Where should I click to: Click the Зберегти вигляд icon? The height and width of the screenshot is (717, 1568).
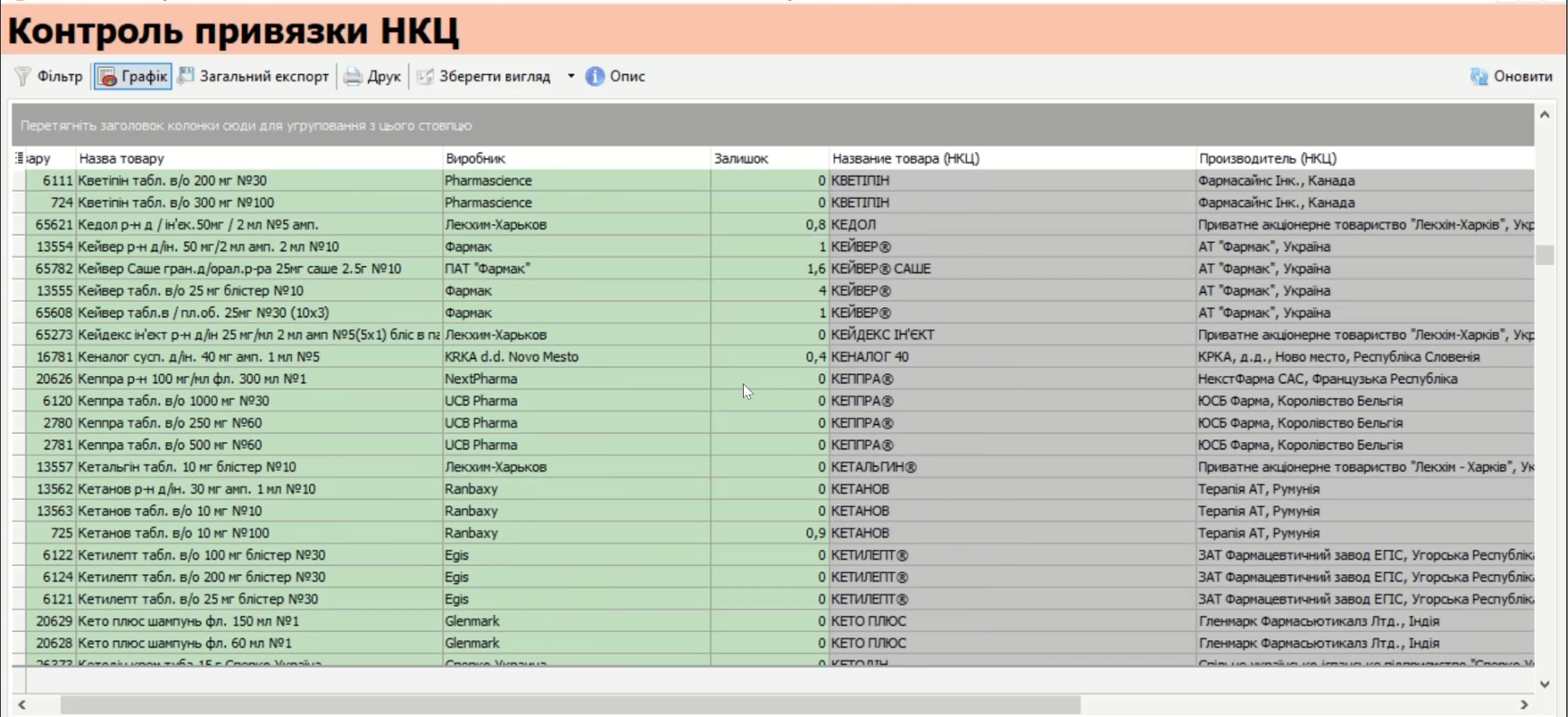pyautogui.click(x=425, y=77)
